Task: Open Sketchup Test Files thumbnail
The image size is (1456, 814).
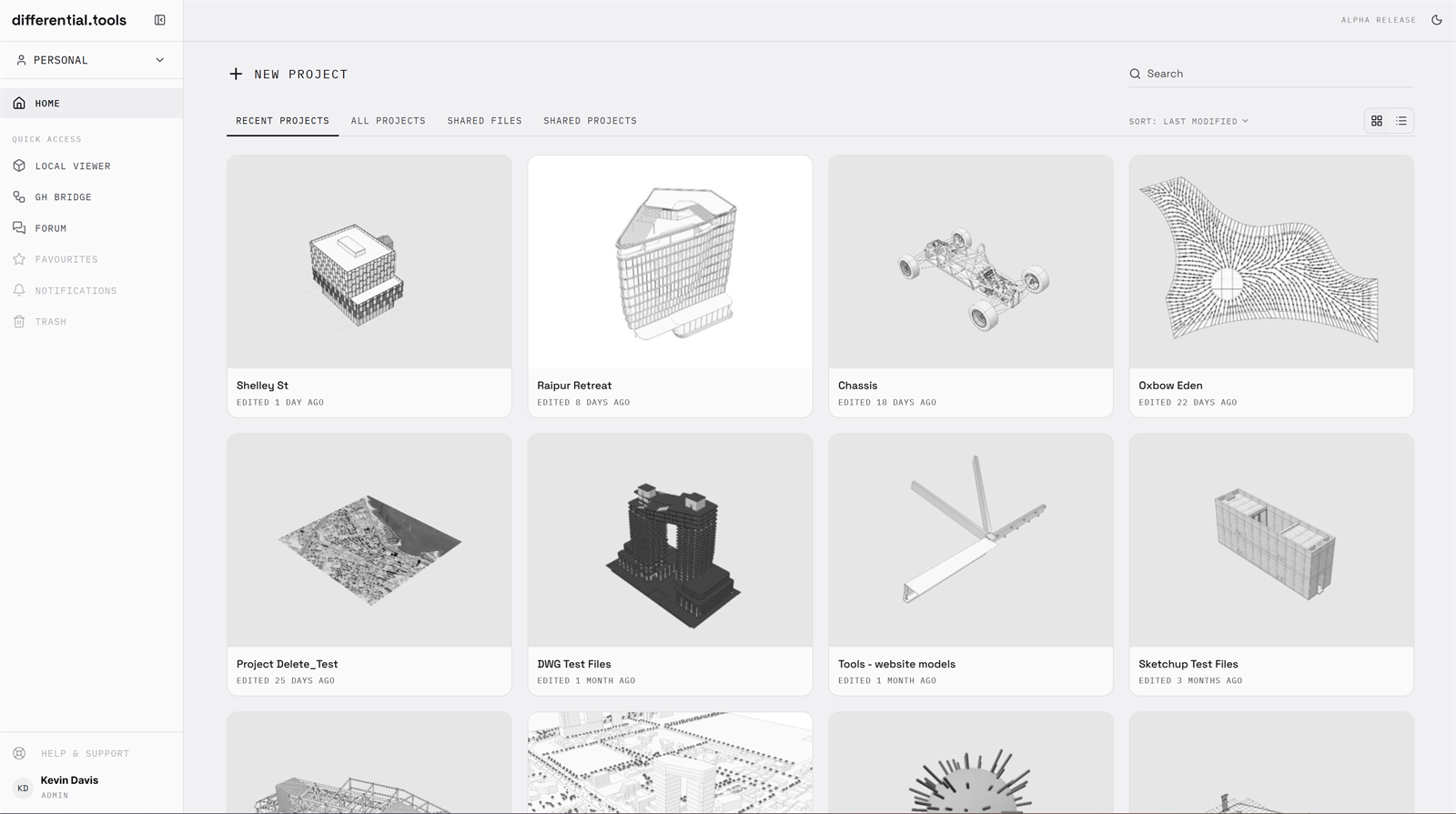Action: pyautogui.click(x=1271, y=540)
